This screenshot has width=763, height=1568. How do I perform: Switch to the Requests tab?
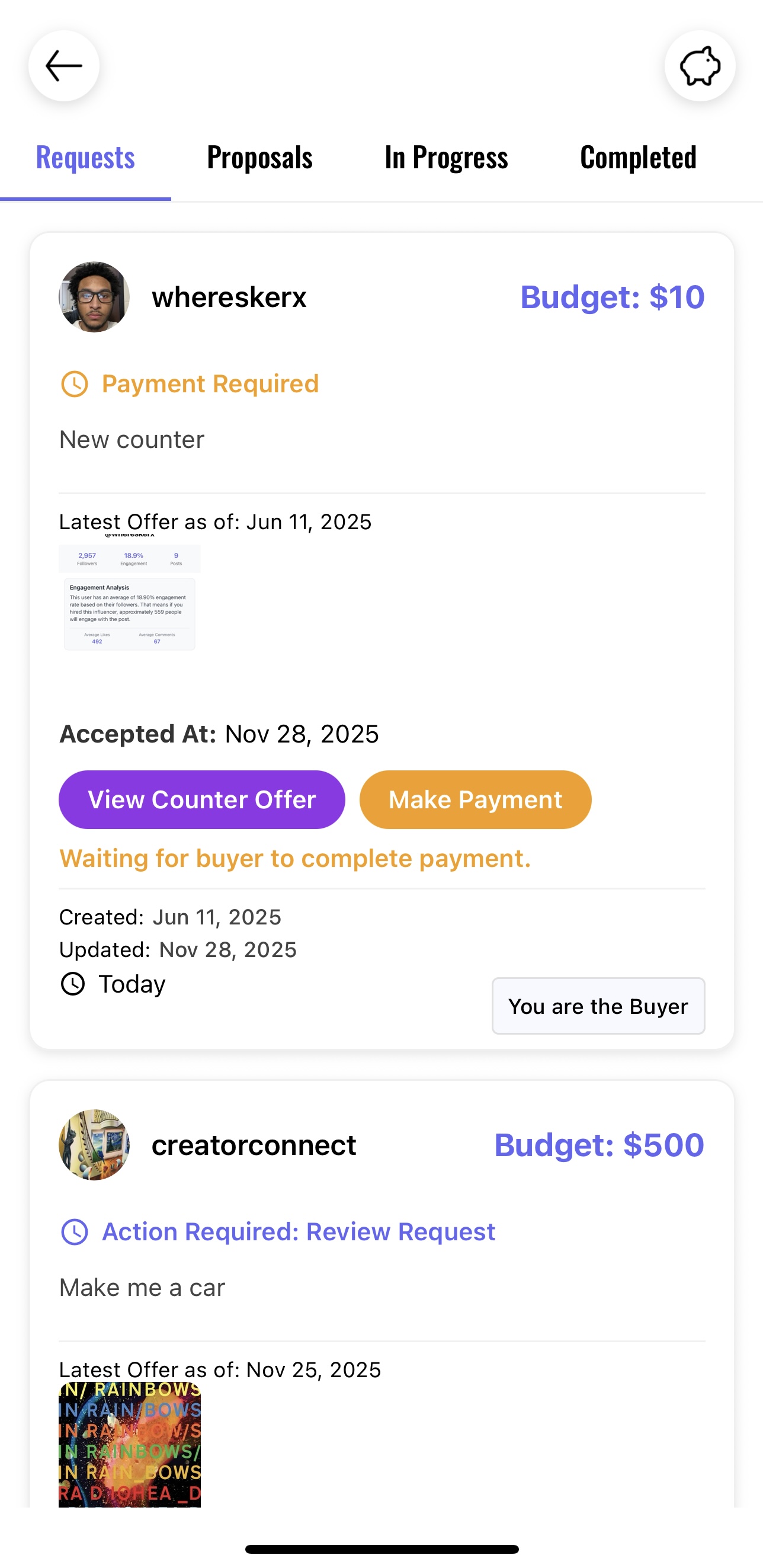[x=85, y=158]
